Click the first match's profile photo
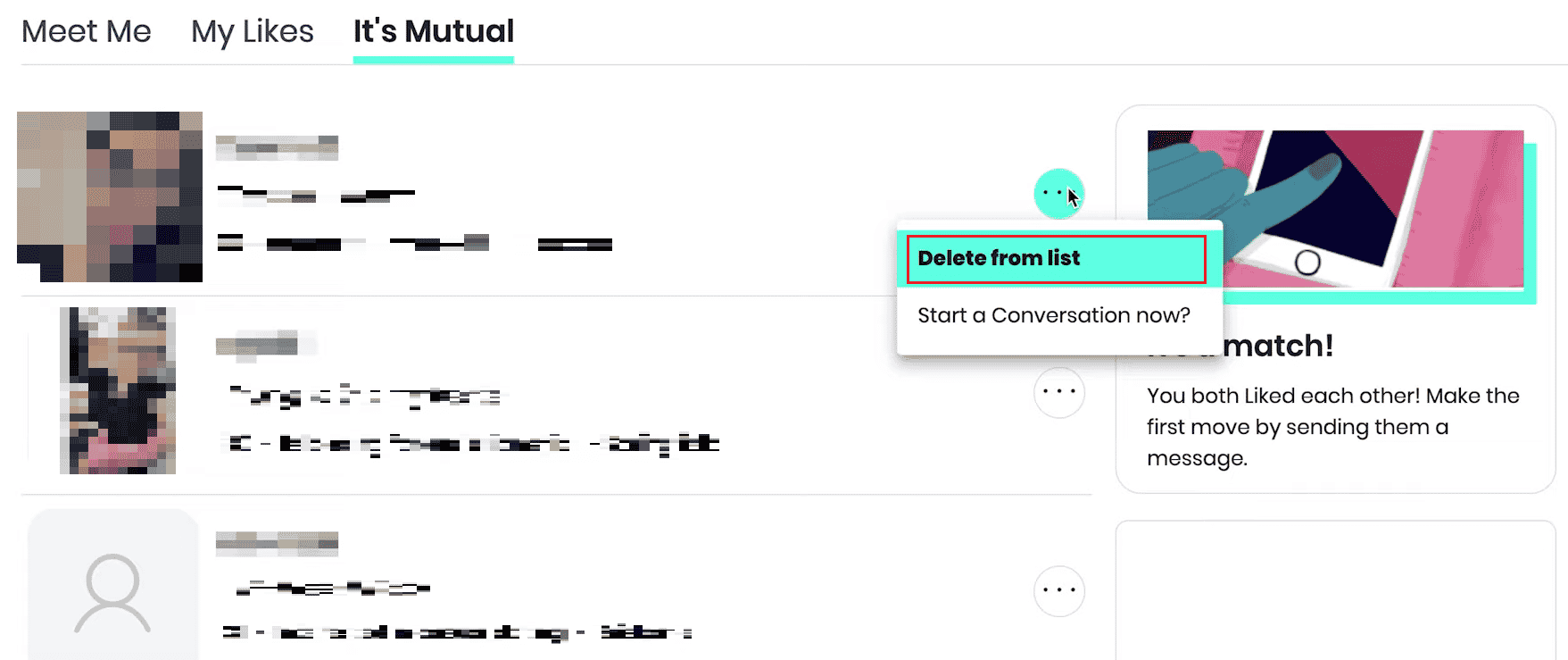This screenshot has width=1568, height=660. click(x=109, y=196)
